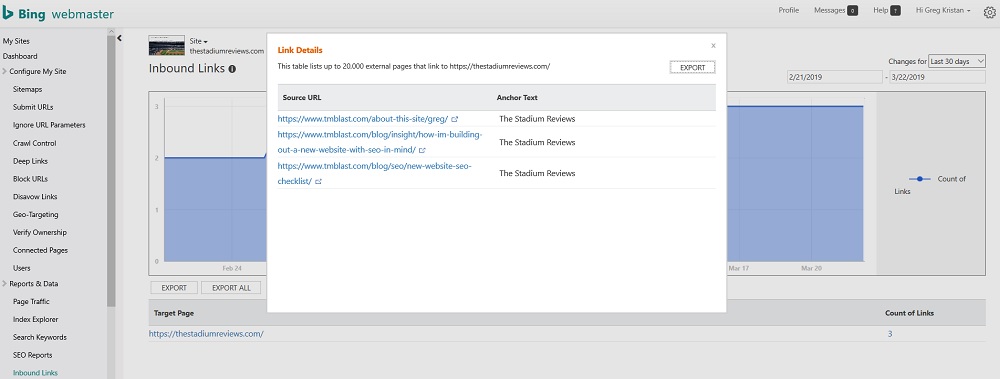Open the Messages menu item
The image size is (1000, 379).
coord(829,10)
